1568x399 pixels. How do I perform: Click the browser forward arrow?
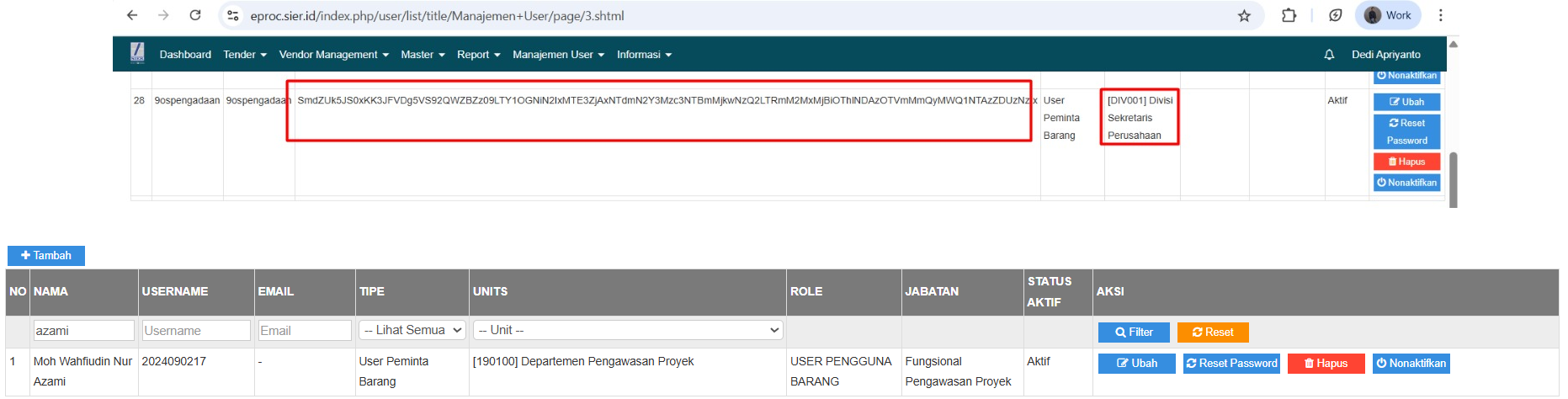[163, 15]
